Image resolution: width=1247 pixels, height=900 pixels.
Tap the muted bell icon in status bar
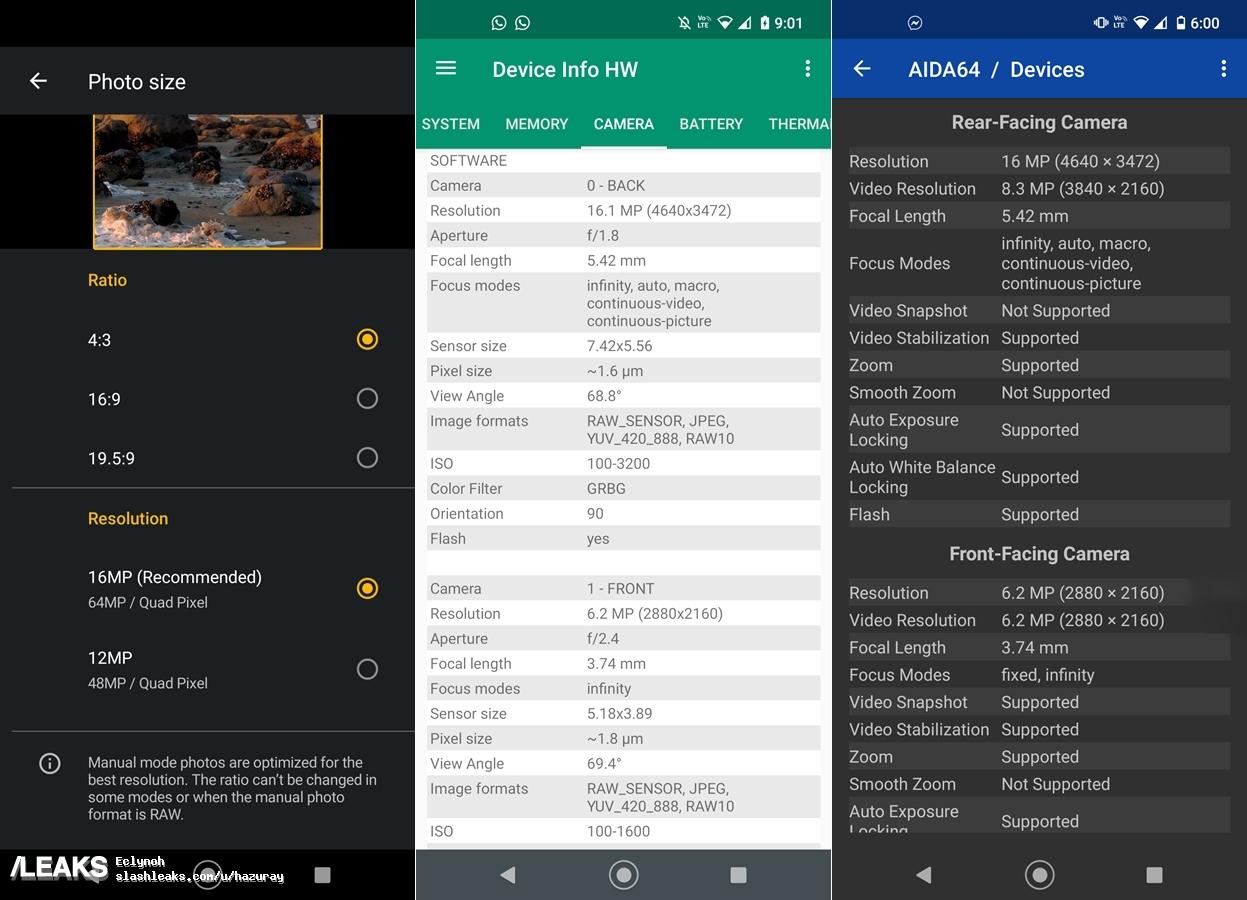(x=684, y=23)
